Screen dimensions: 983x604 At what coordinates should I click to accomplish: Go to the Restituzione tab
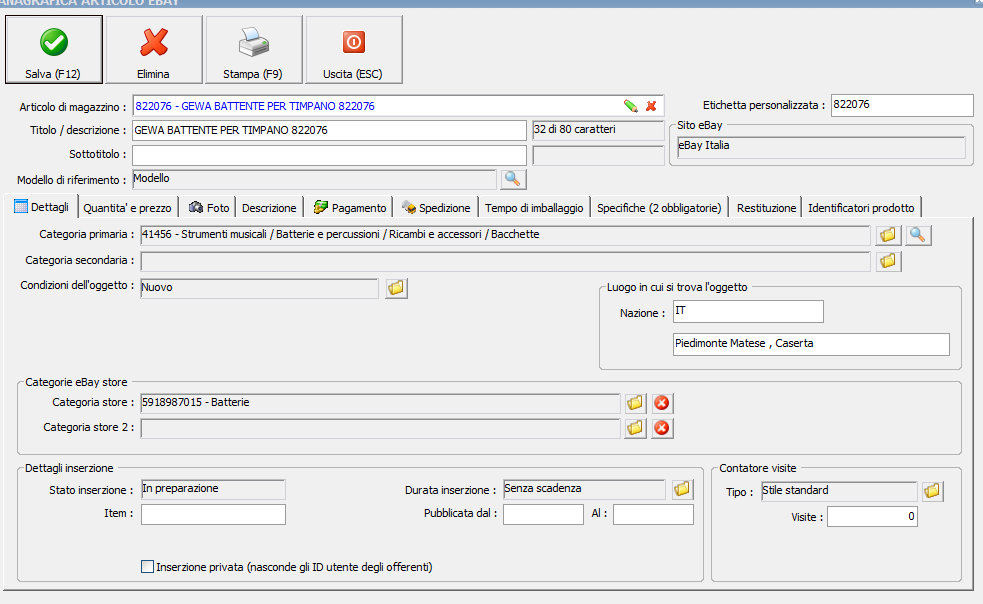pyautogui.click(x=766, y=208)
